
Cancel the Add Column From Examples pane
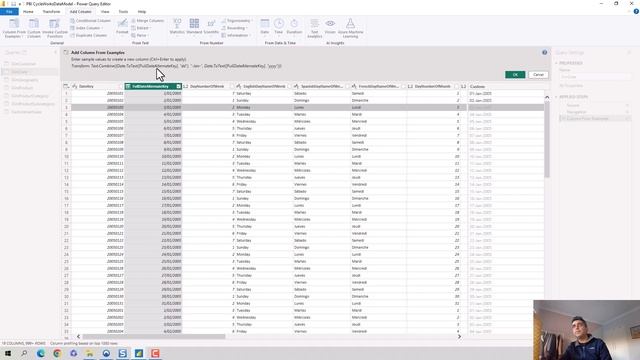(538, 75)
